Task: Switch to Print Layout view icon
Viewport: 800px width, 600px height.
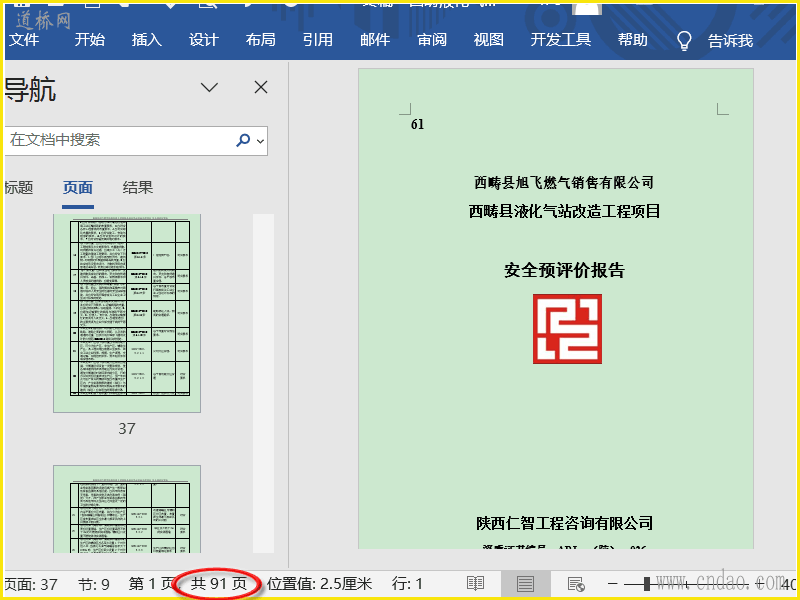Action: pos(525,584)
